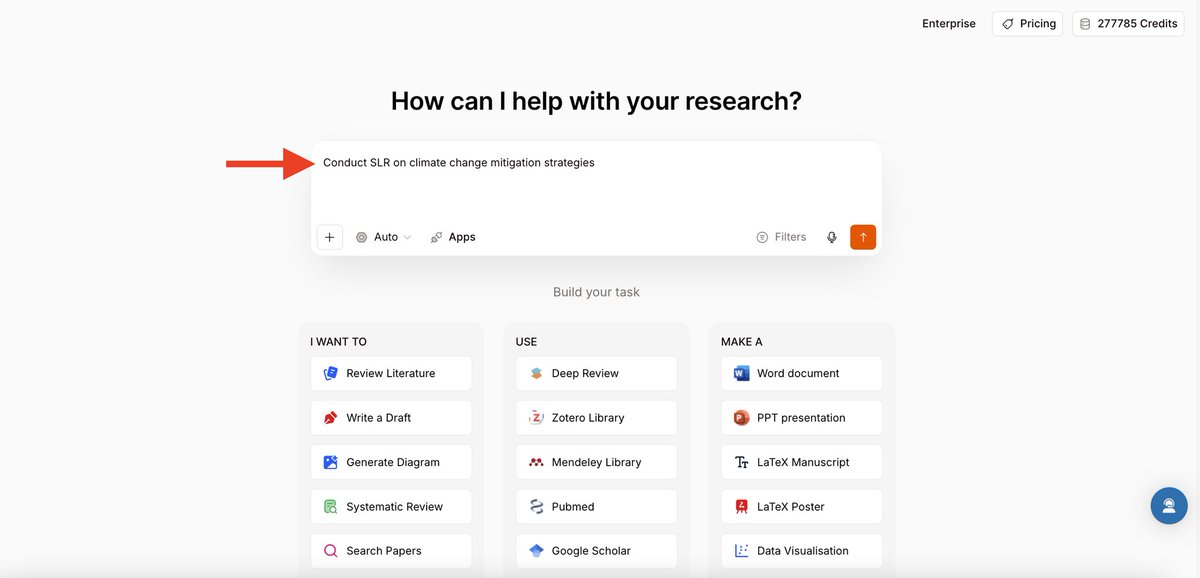Activate the microphone voice input icon
1200x578 pixels.
pos(831,237)
